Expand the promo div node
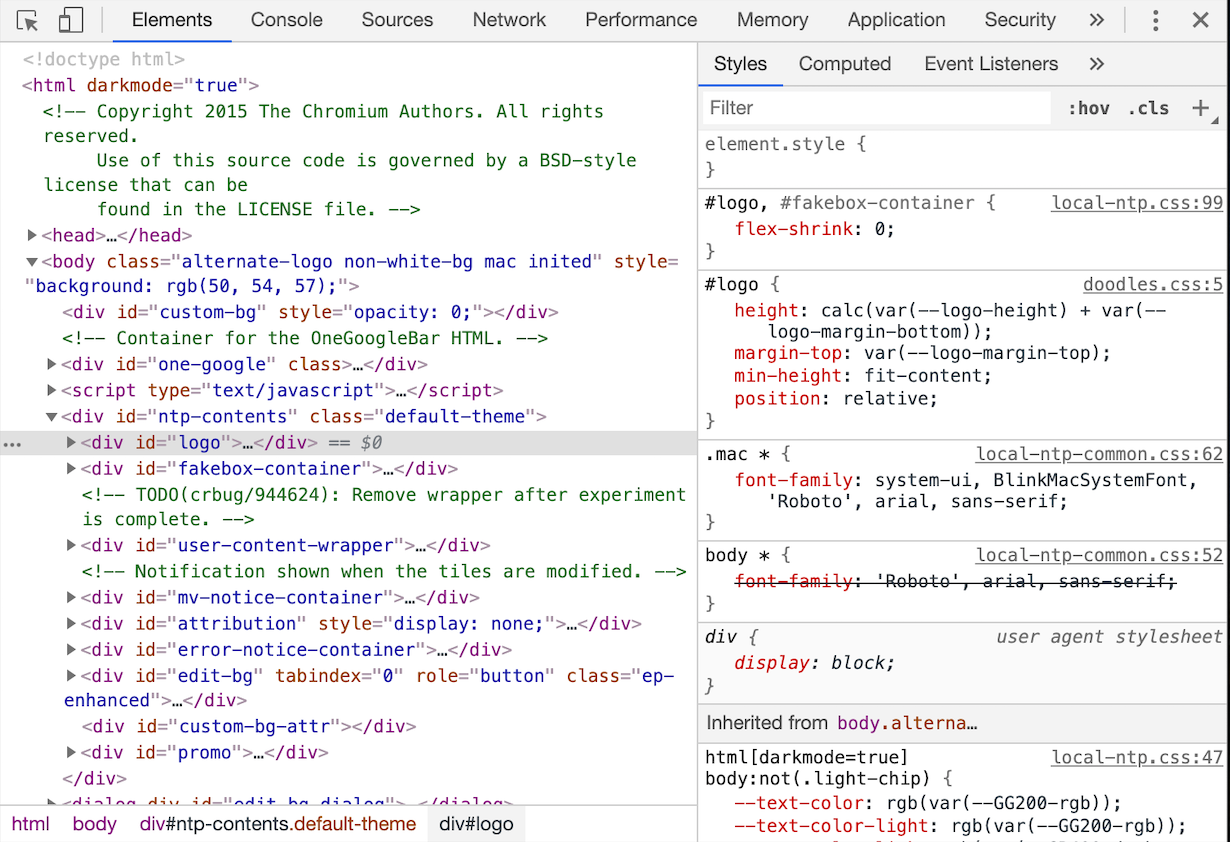The width and height of the screenshot is (1230, 842). click(x=71, y=753)
